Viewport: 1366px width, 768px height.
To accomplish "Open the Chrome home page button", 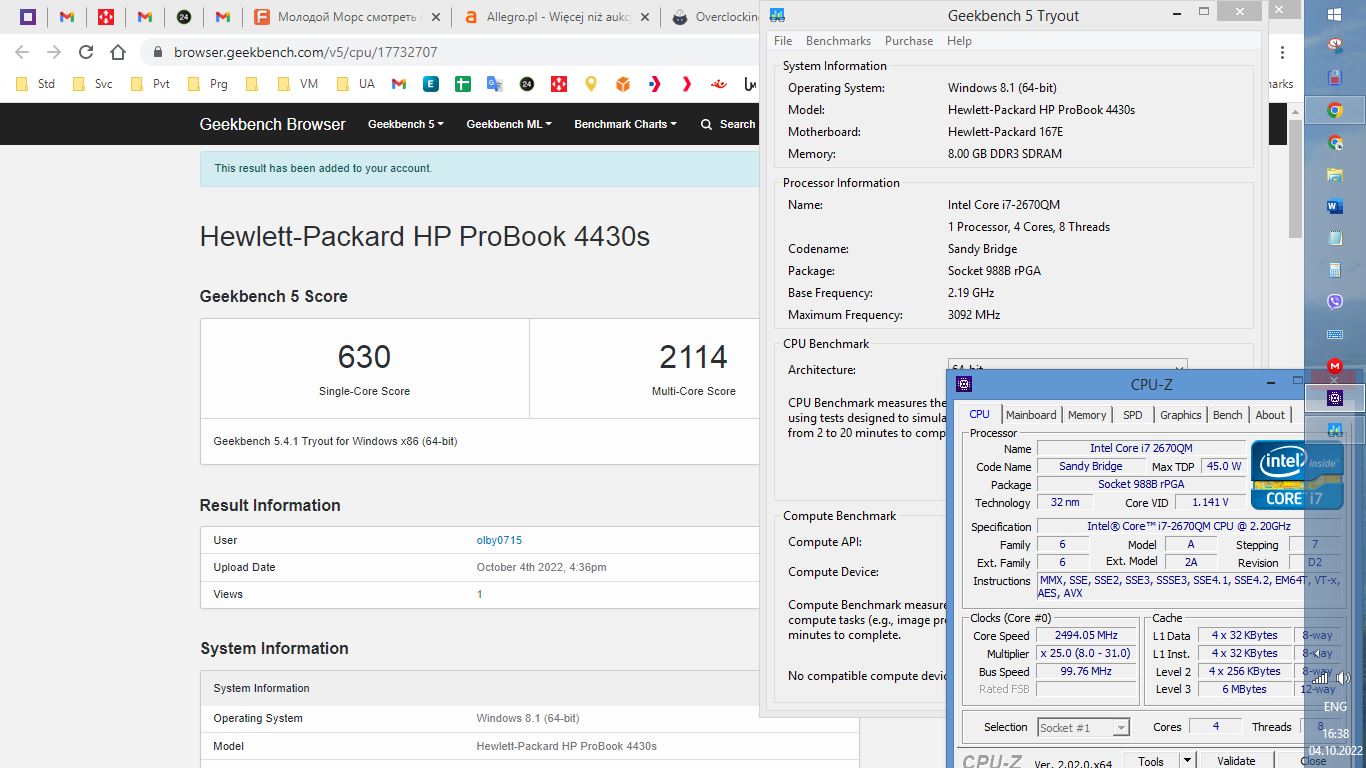I will coord(118,52).
